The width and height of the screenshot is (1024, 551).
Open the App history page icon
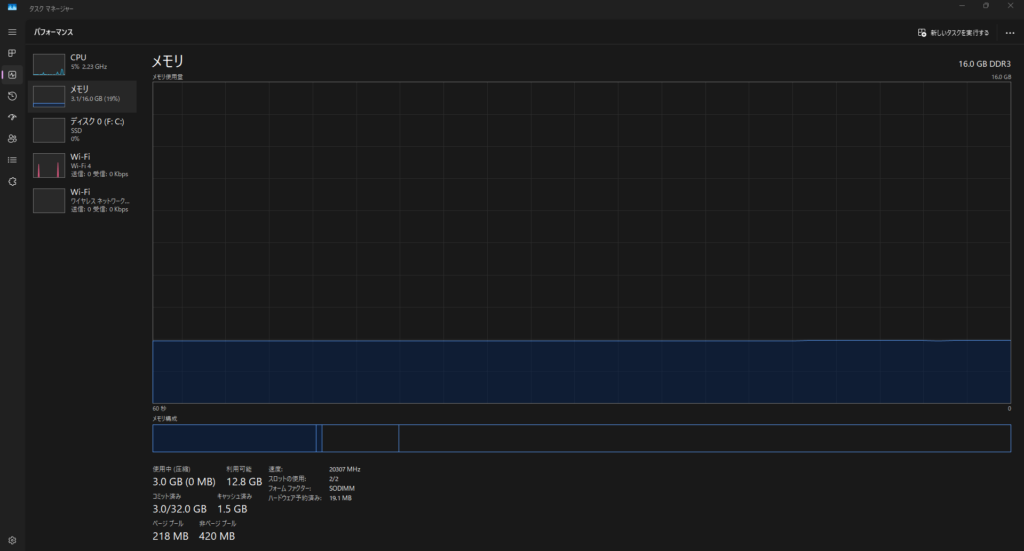point(12,96)
